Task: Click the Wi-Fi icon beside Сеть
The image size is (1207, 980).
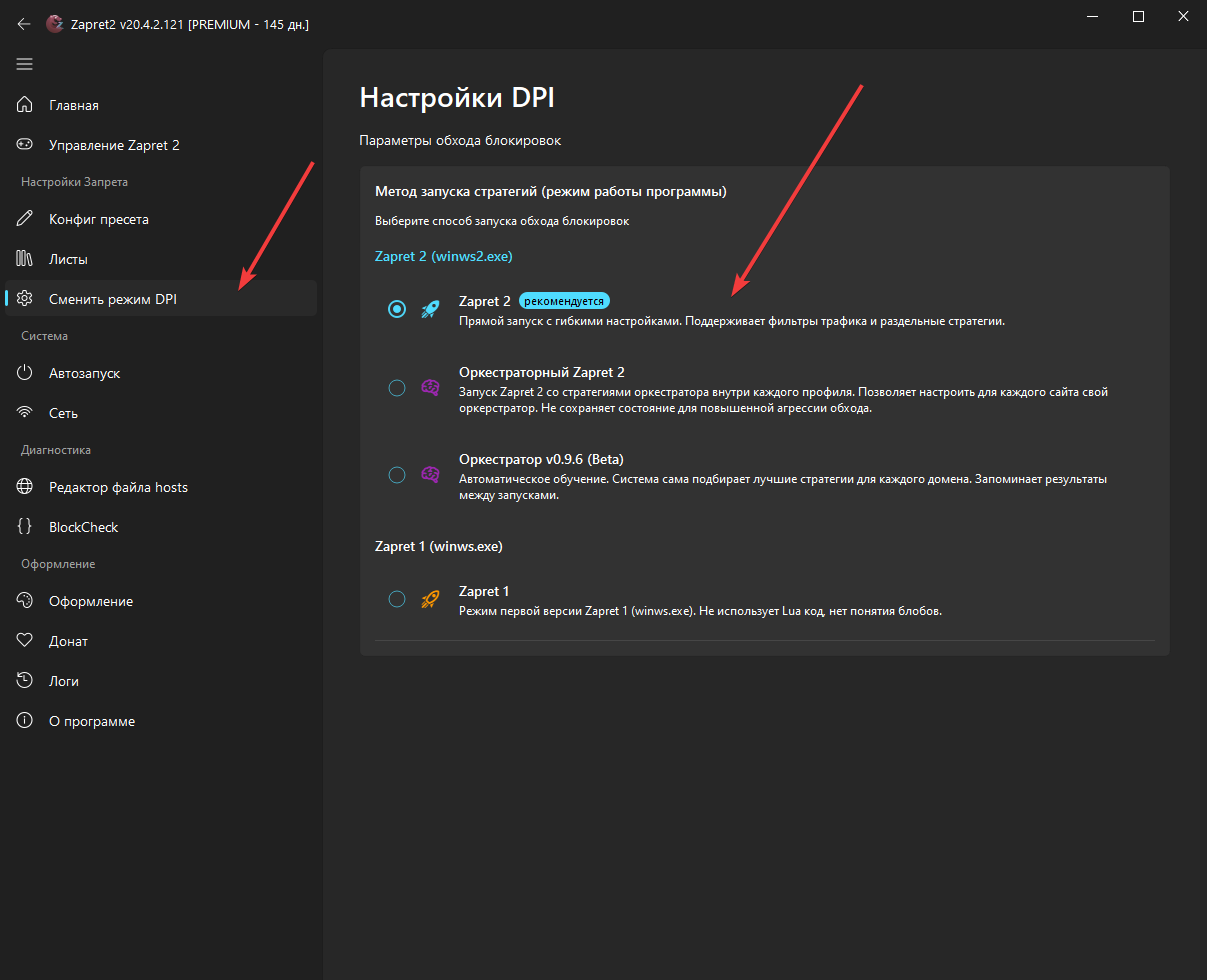Action: point(26,413)
